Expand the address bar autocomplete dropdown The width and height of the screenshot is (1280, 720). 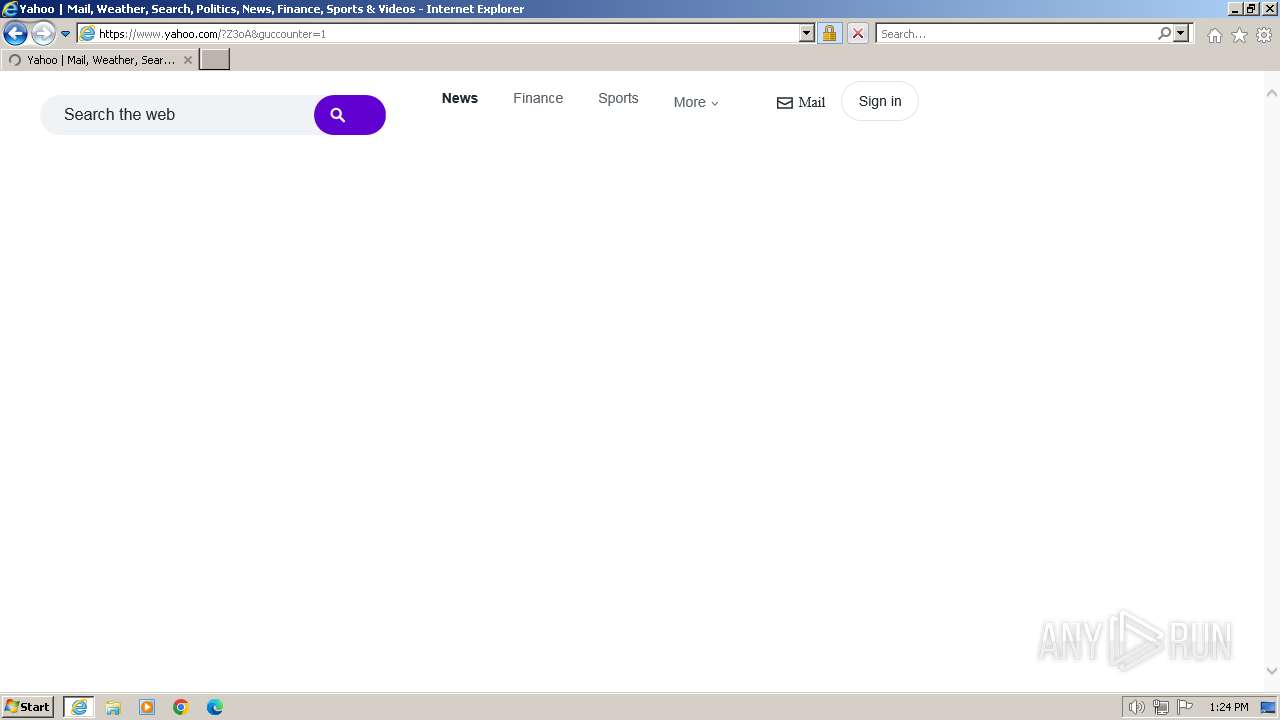[x=807, y=33]
